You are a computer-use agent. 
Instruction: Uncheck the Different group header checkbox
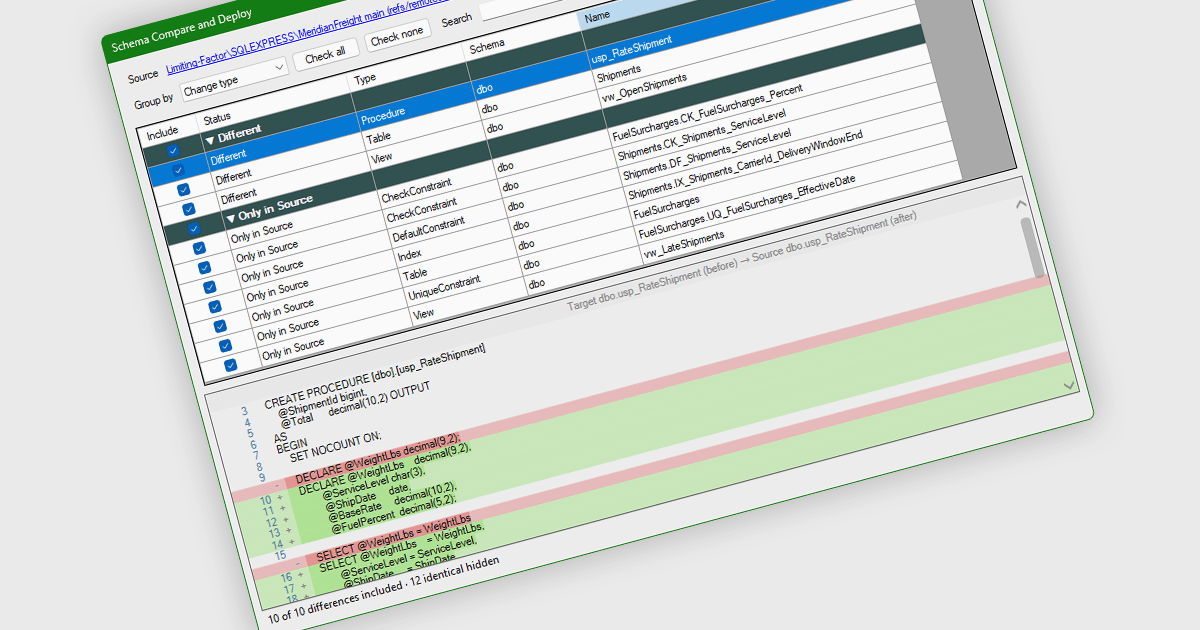[x=174, y=150]
